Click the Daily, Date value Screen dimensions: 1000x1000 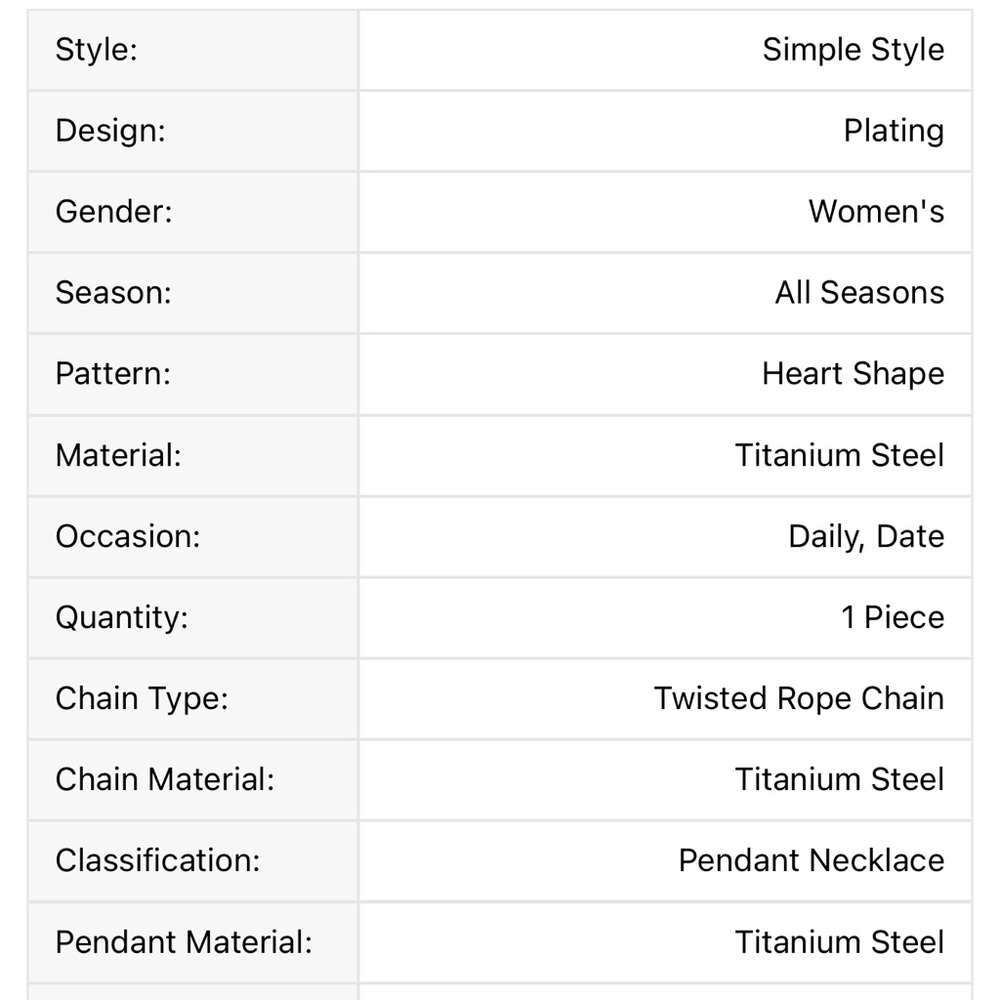pos(866,536)
